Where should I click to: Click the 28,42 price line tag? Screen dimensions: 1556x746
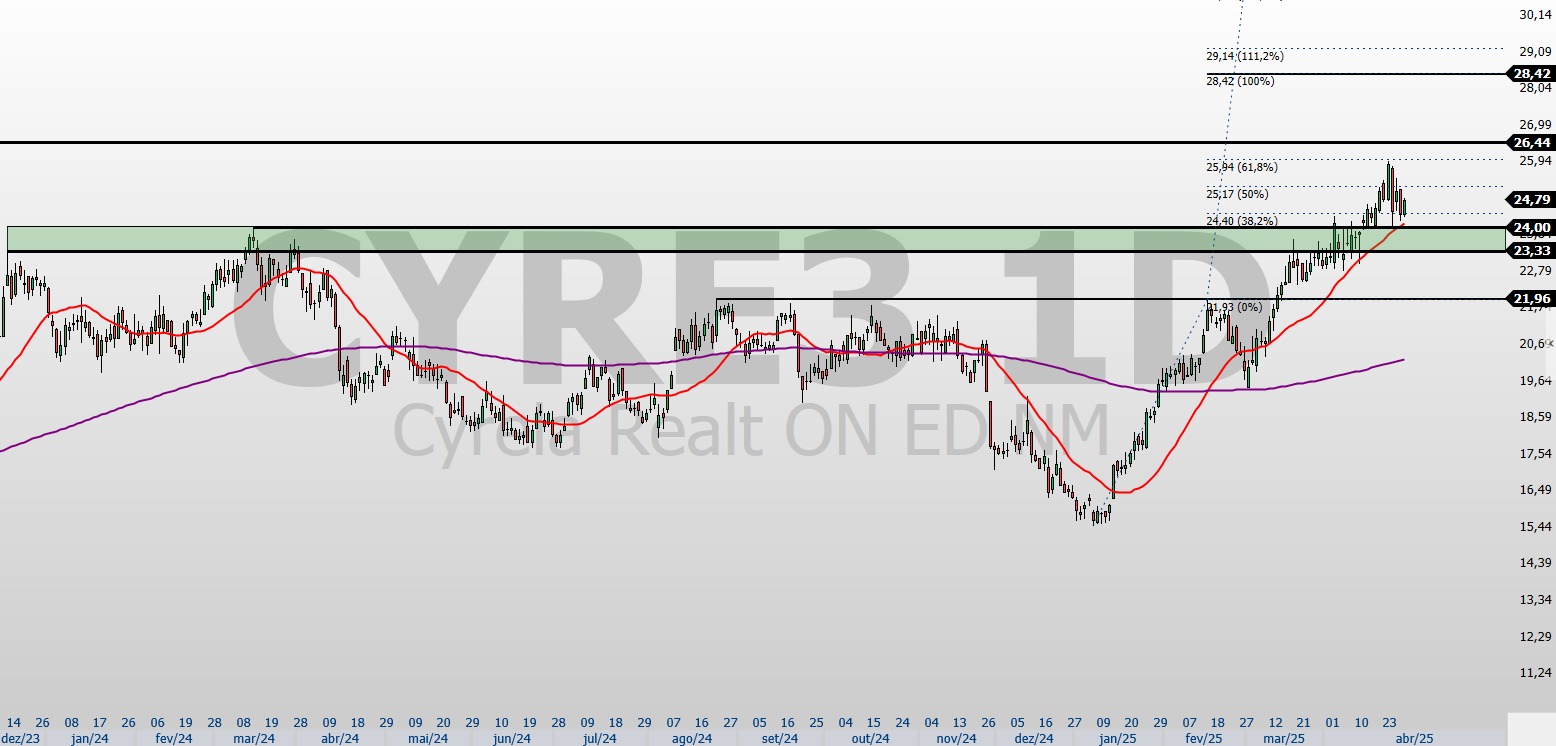click(x=1531, y=74)
